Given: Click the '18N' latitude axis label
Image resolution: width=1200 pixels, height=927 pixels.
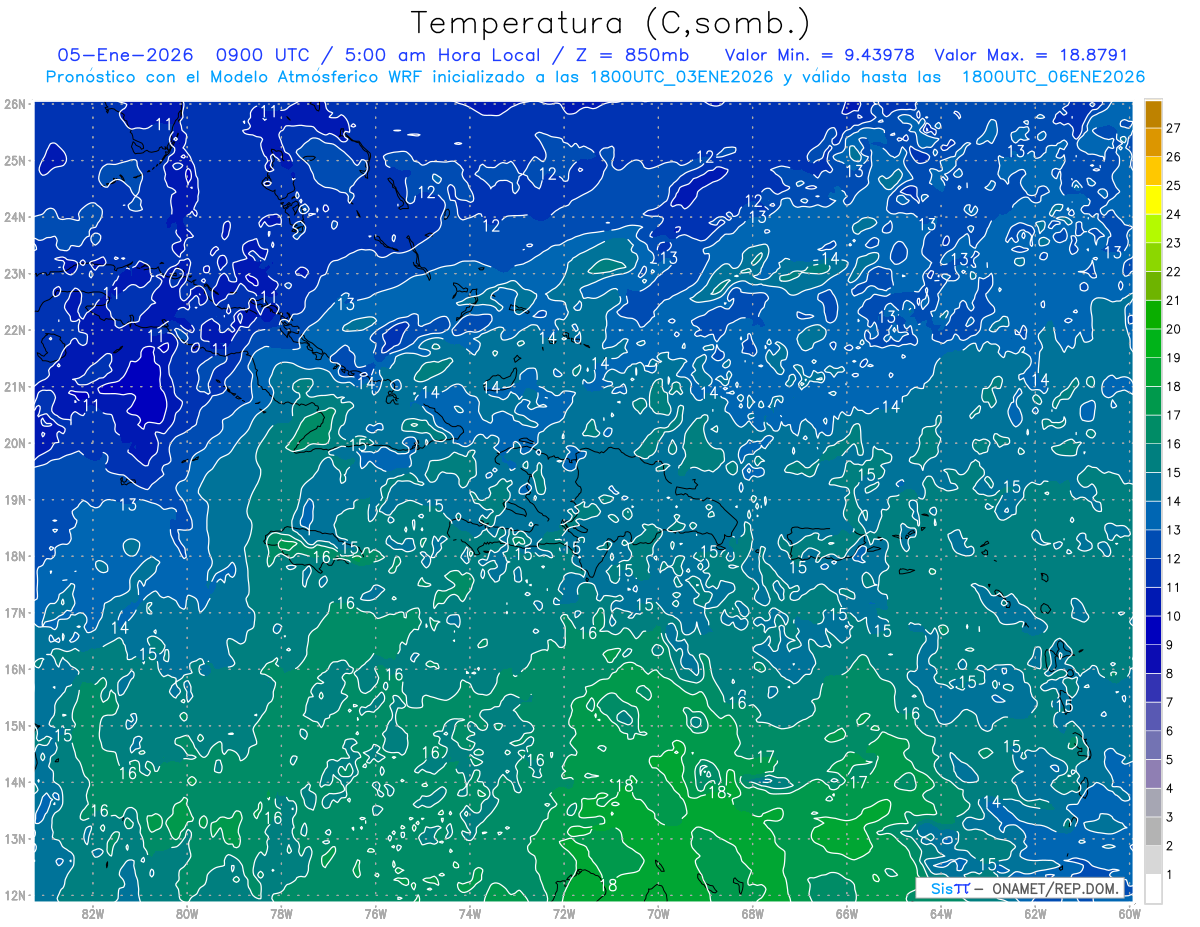Looking at the screenshot, I should pyautogui.click(x=15, y=556).
